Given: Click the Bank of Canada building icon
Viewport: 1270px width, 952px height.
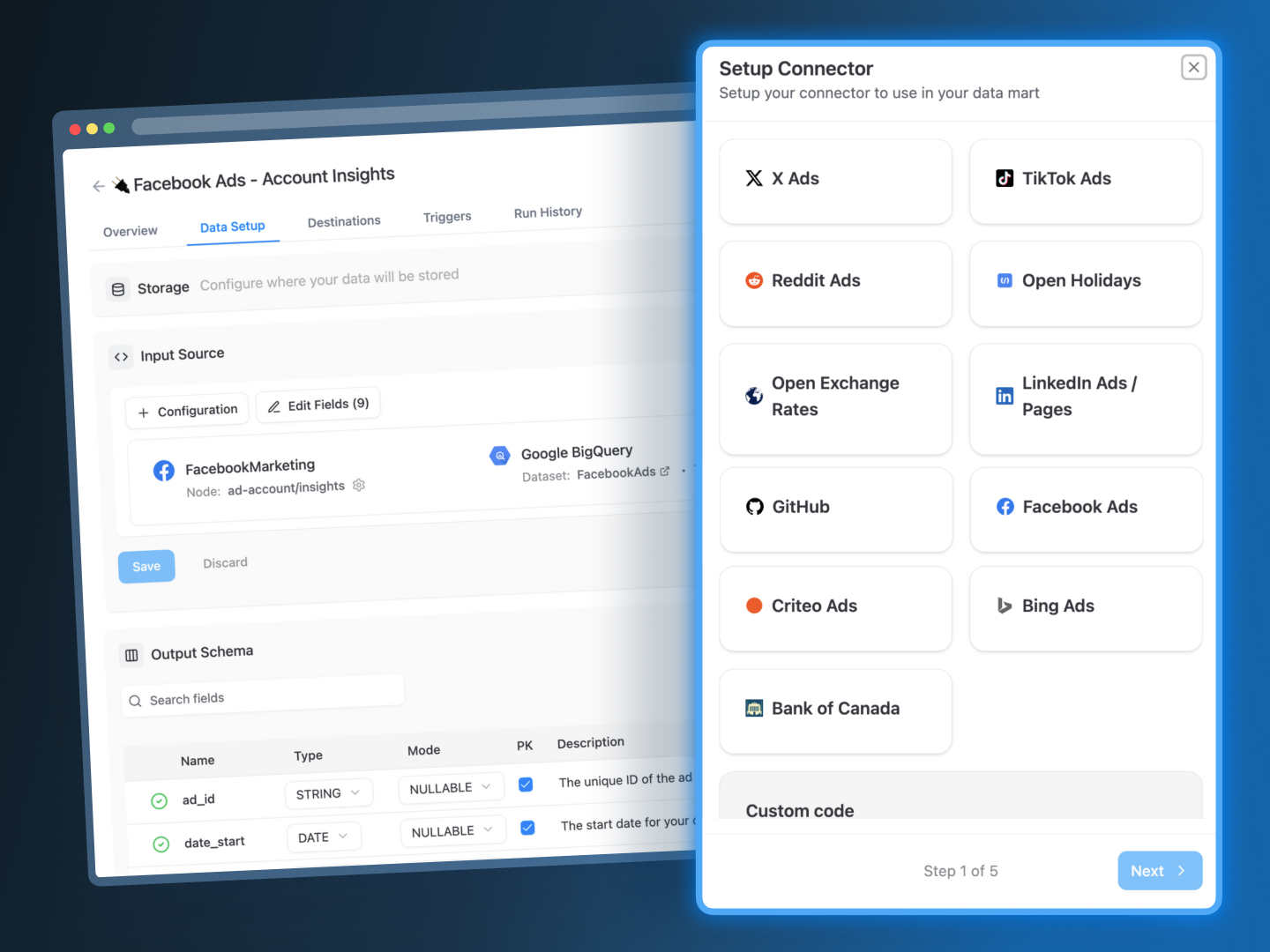Looking at the screenshot, I should click(x=754, y=708).
